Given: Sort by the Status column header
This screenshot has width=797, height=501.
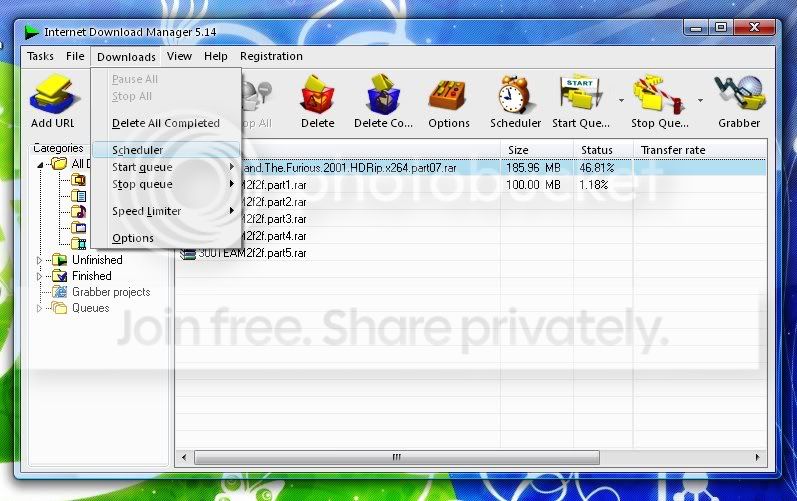Looking at the screenshot, I should [603, 150].
